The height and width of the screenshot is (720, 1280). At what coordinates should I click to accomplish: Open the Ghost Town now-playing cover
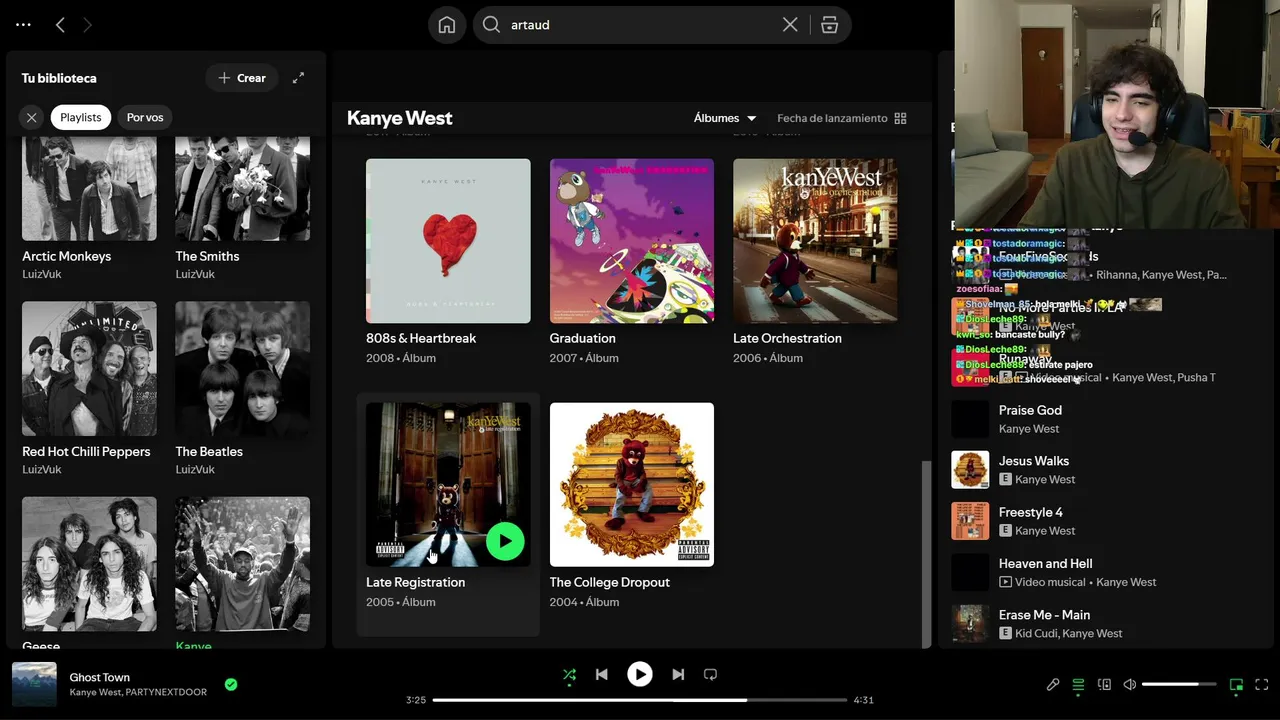pos(34,685)
